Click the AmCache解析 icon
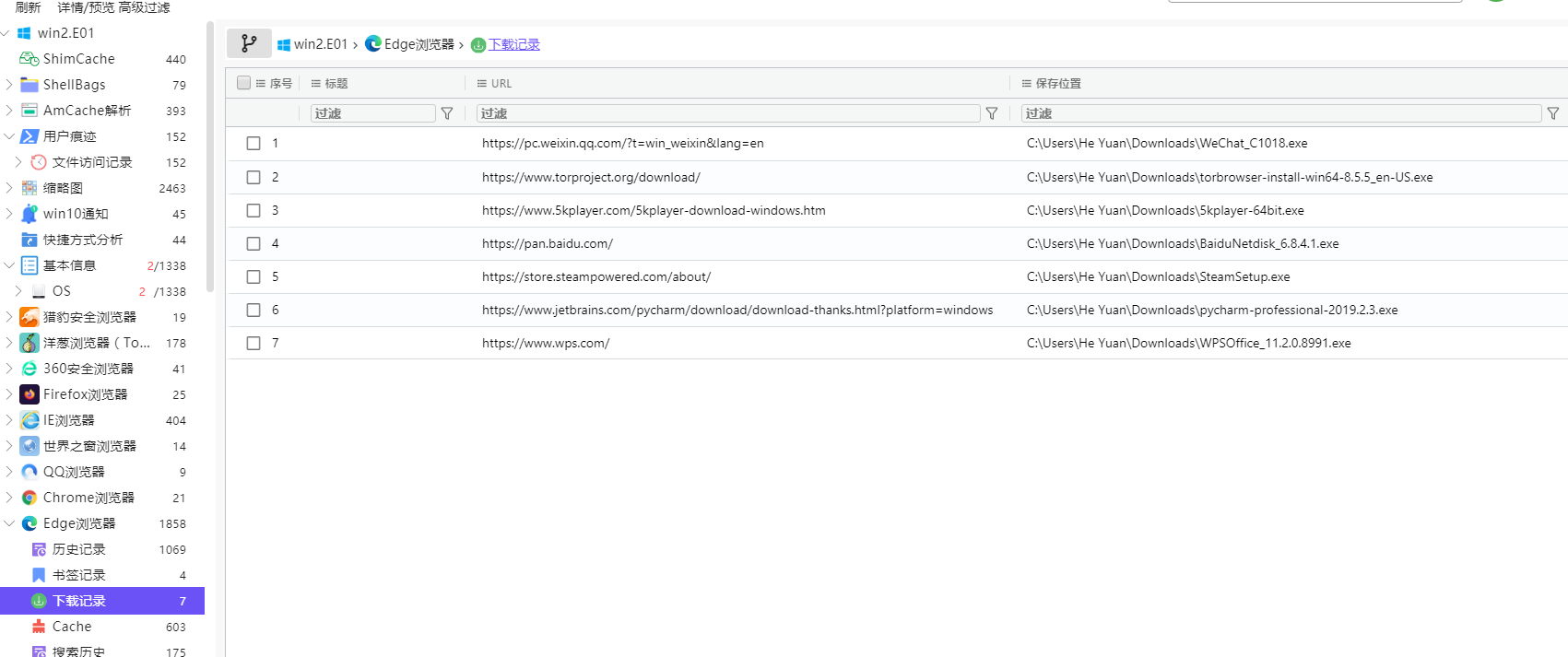This screenshot has height=657, width=1568. point(29,111)
